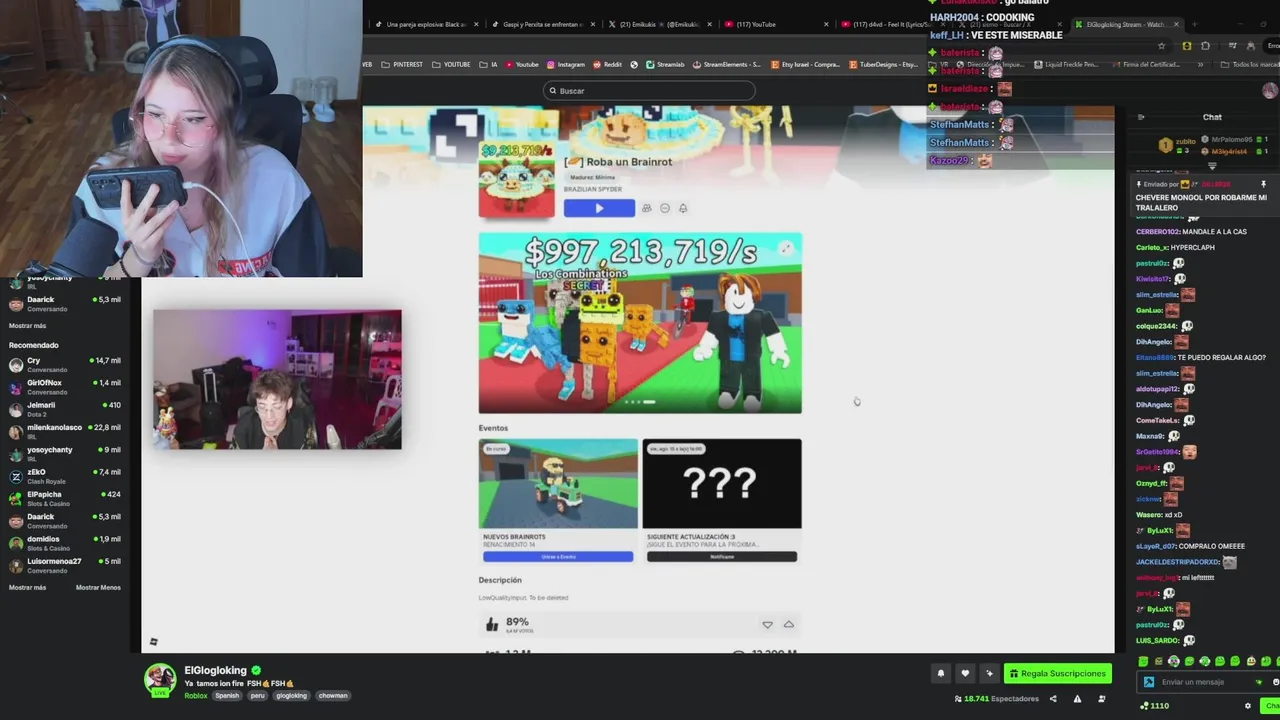Screen dimensions: 1280x720
Task: Open the PINTEREST bookmarks folder
Action: pos(402,64)
